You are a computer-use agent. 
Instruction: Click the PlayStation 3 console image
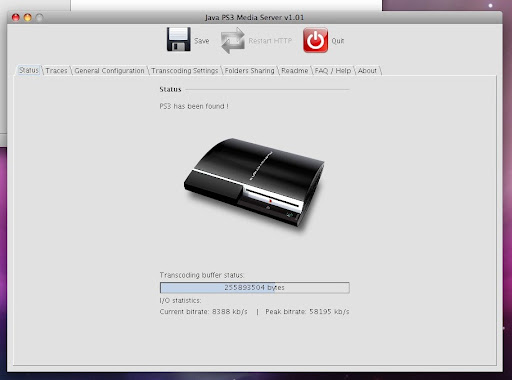coord(254,182)
